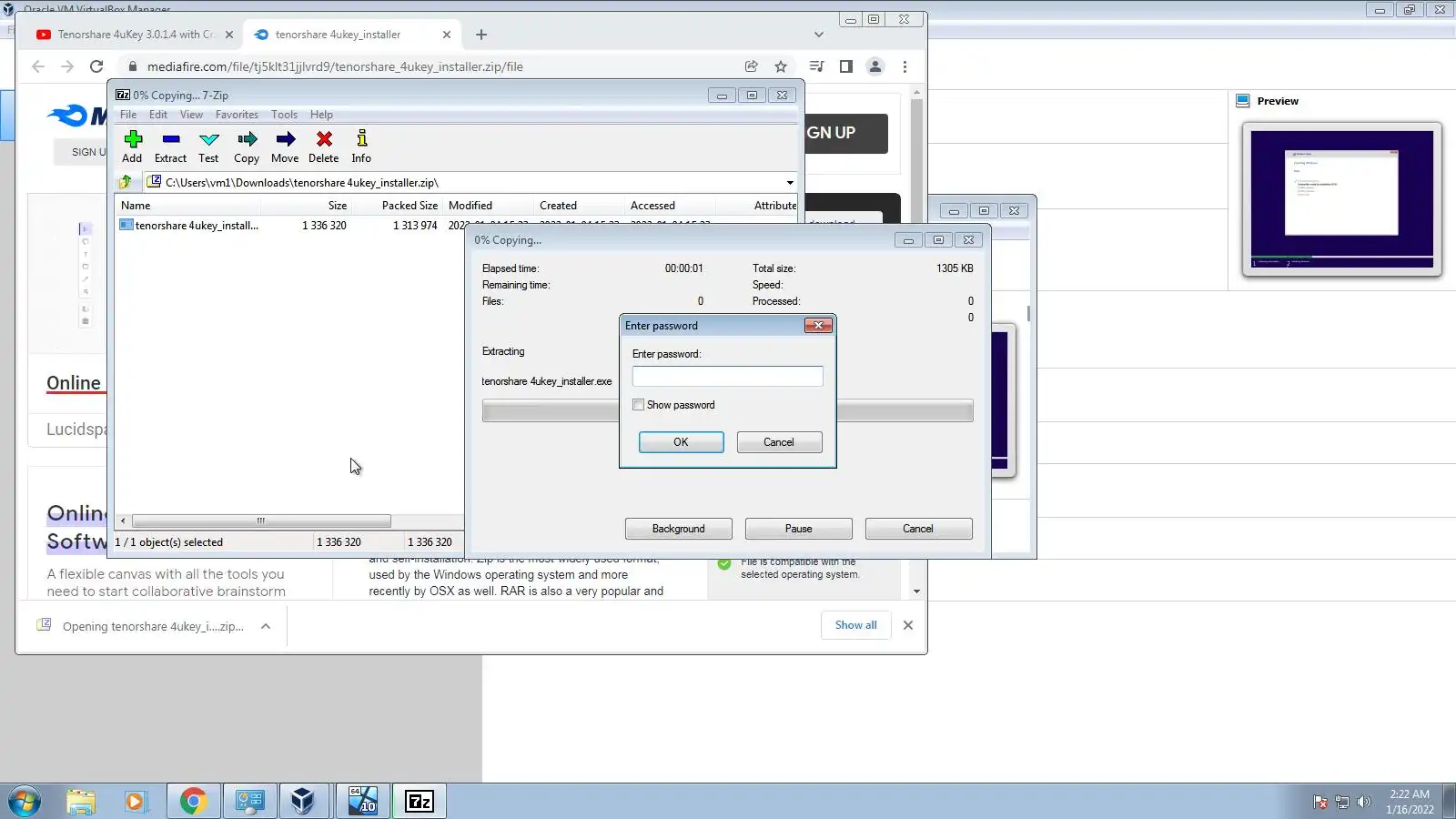This screenshot has width=1456, height=819.
Task: Pause the copying operation
Action: tap(799, 529)
